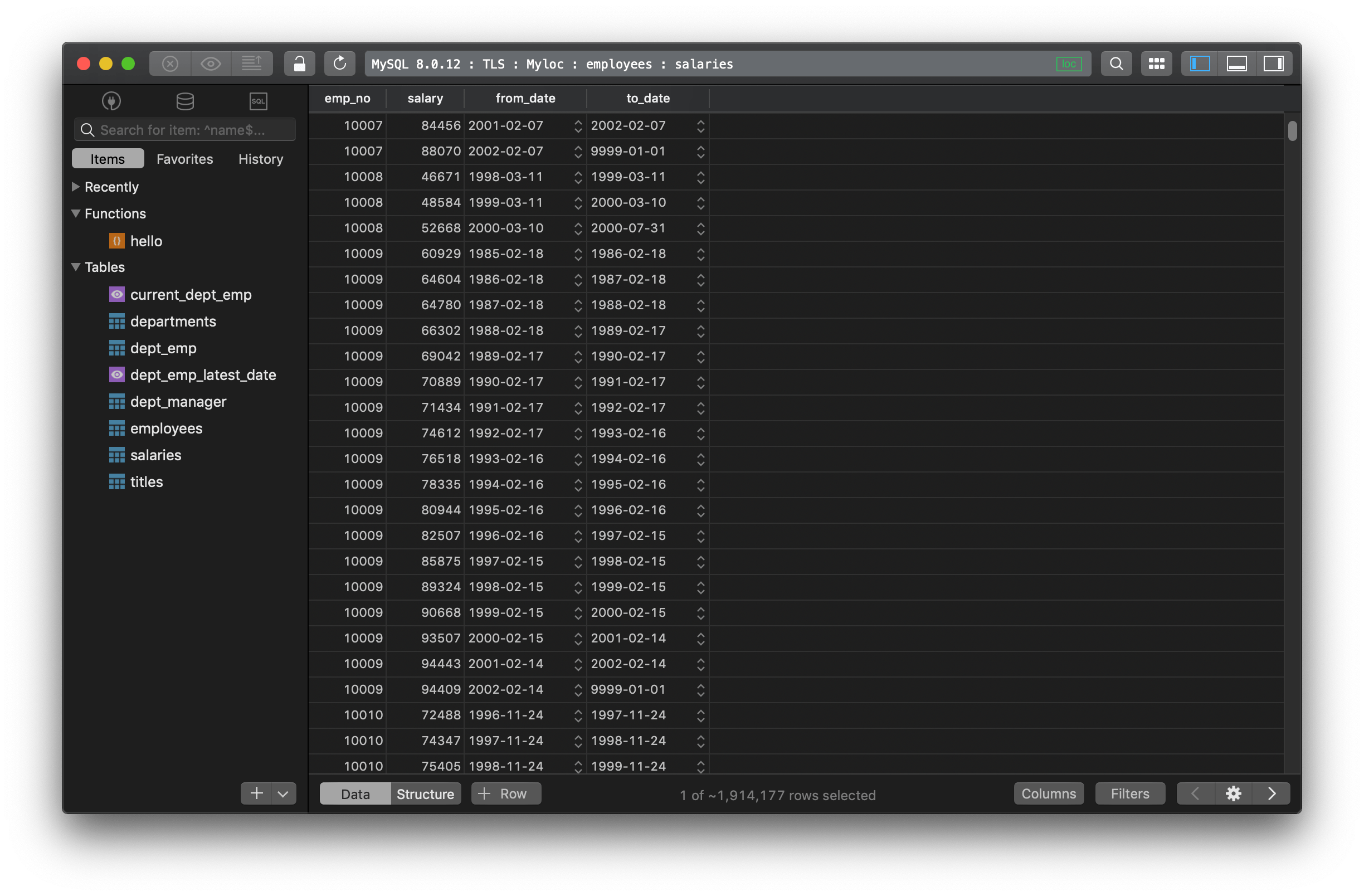The height and width of the screenshot is (896, 1364).
Task: Click the toolbar search magnifier icon
Action: click(x=1116, y=64)
